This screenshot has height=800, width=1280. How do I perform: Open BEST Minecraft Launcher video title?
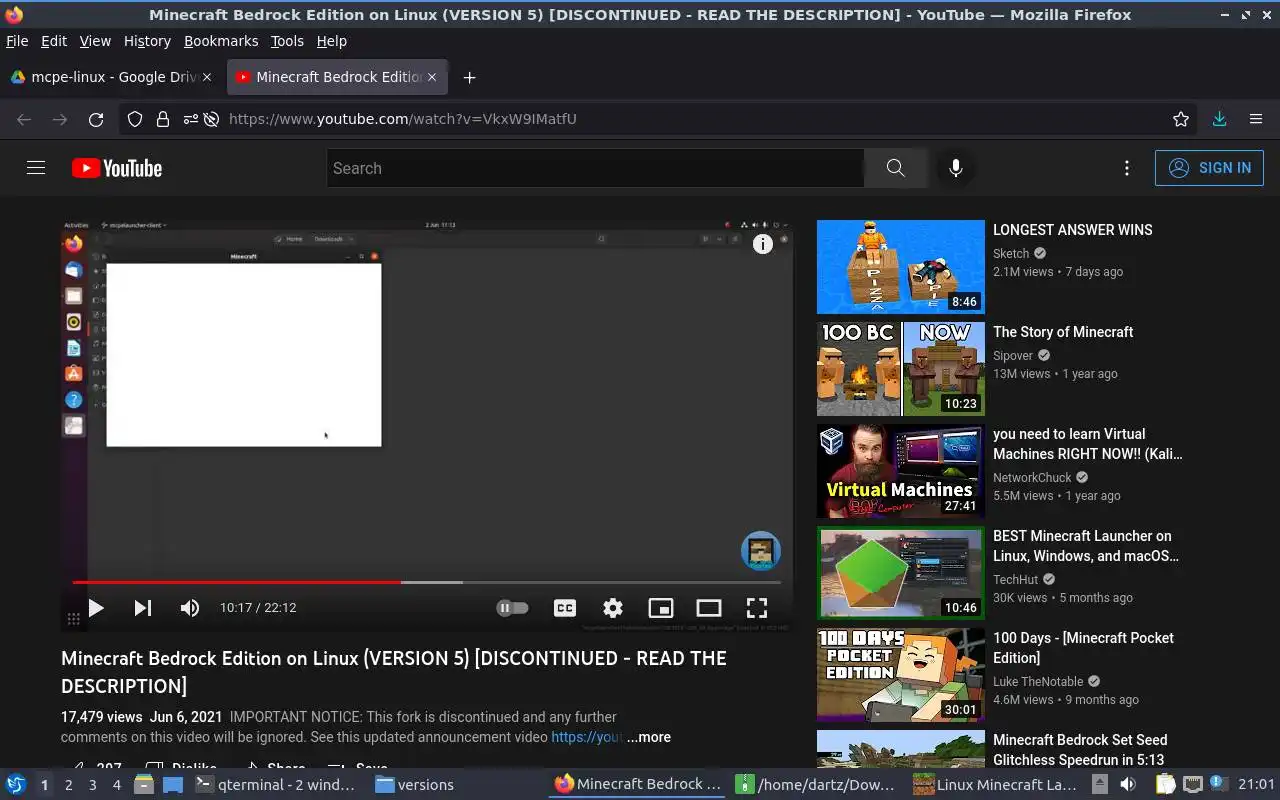pyautogui.click(x=1086, y=546)
